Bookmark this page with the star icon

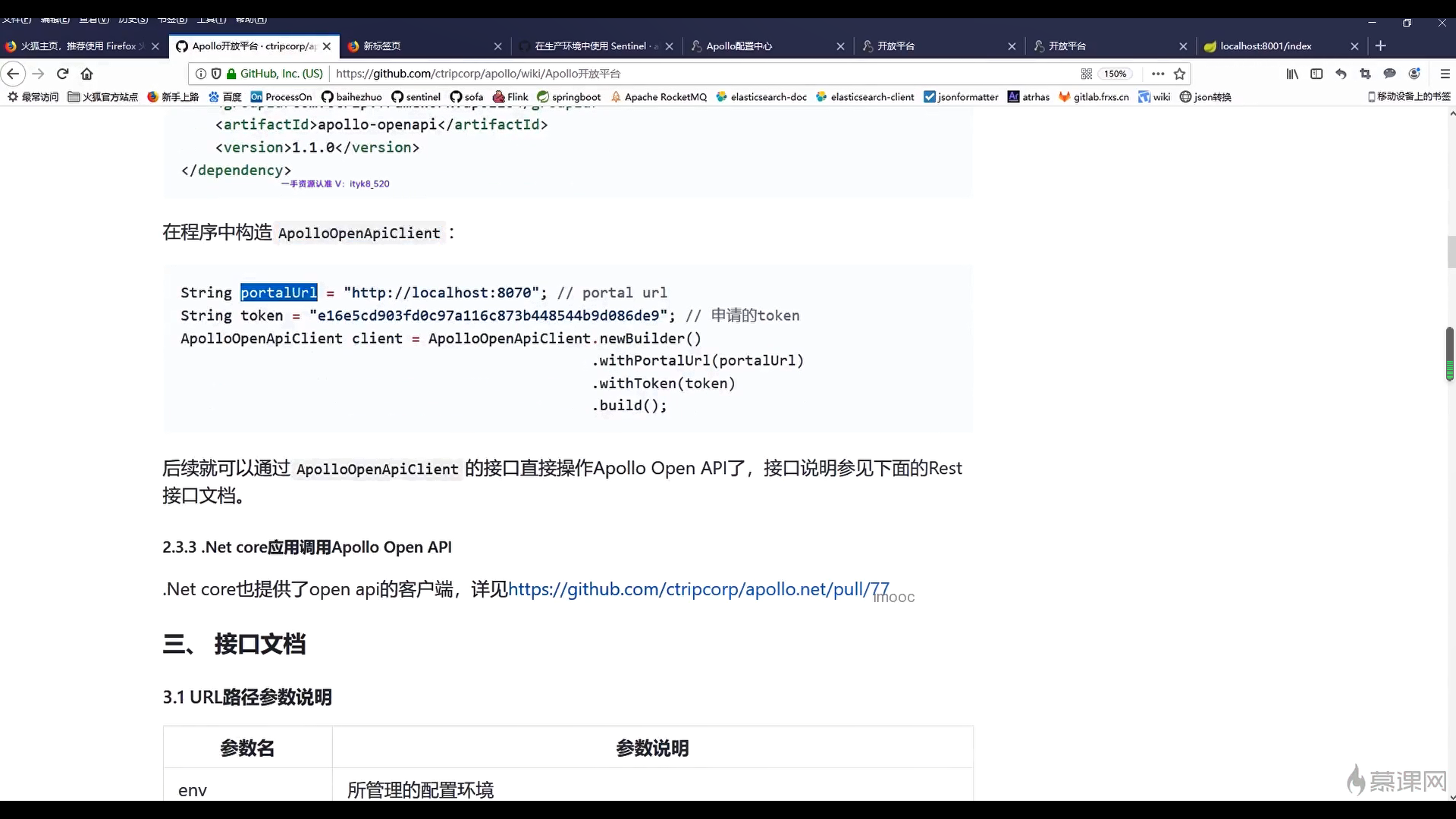click(x=1179, y=74)
